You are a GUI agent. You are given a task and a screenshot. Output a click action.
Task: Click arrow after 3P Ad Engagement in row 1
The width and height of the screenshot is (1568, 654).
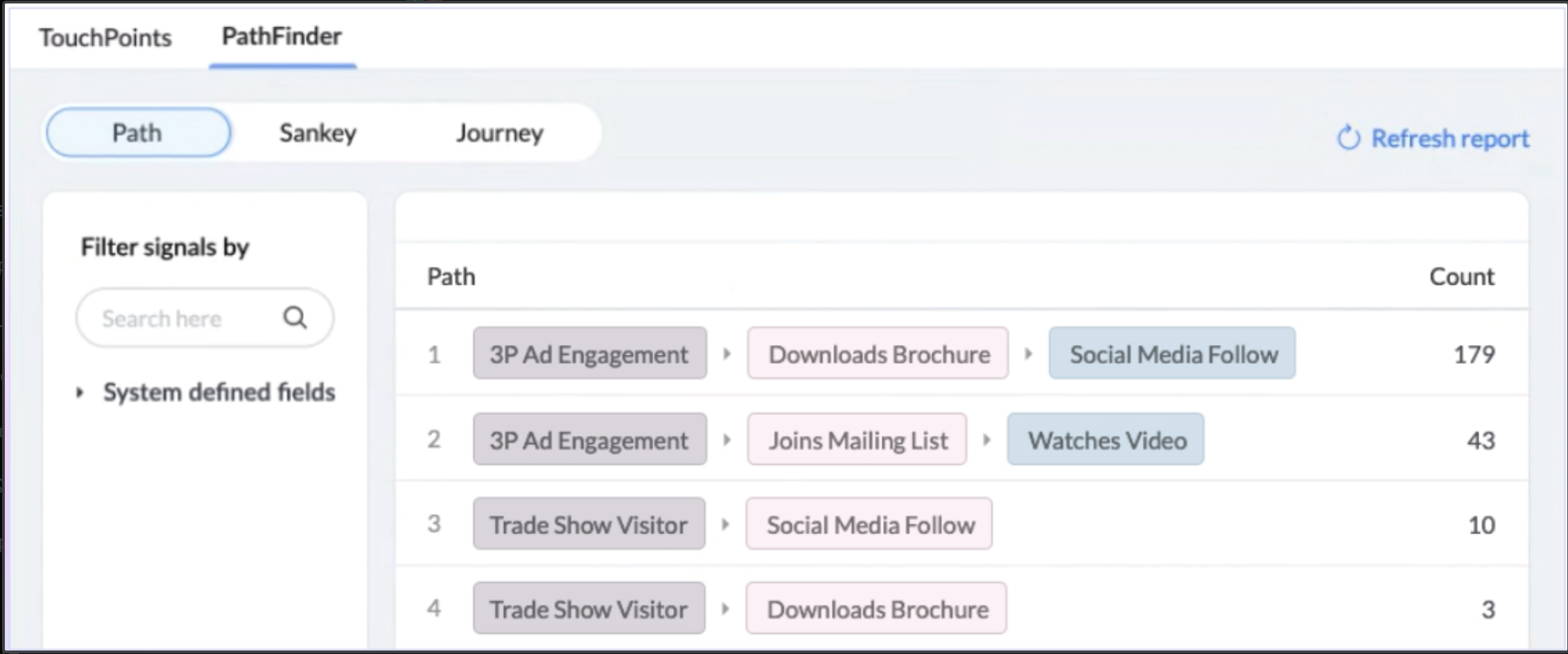[x=726, y=354]
